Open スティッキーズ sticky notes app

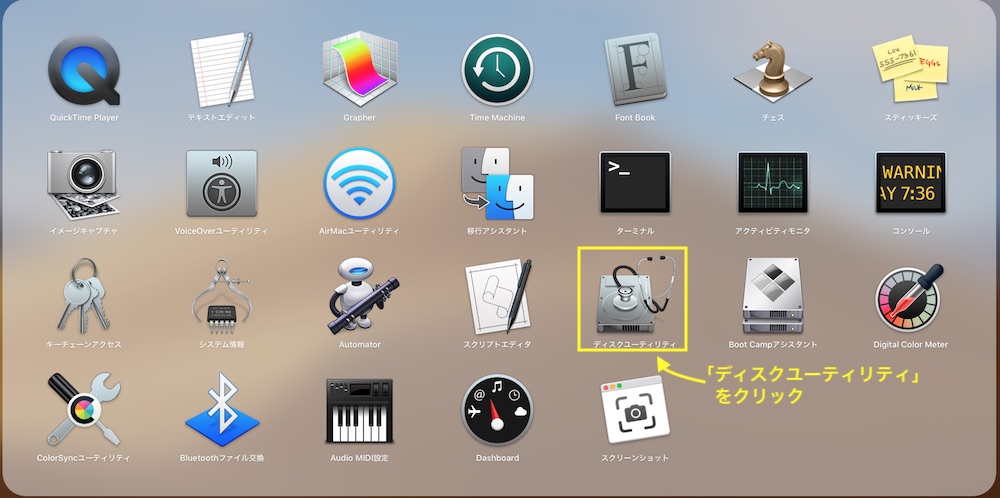point(910,68)
